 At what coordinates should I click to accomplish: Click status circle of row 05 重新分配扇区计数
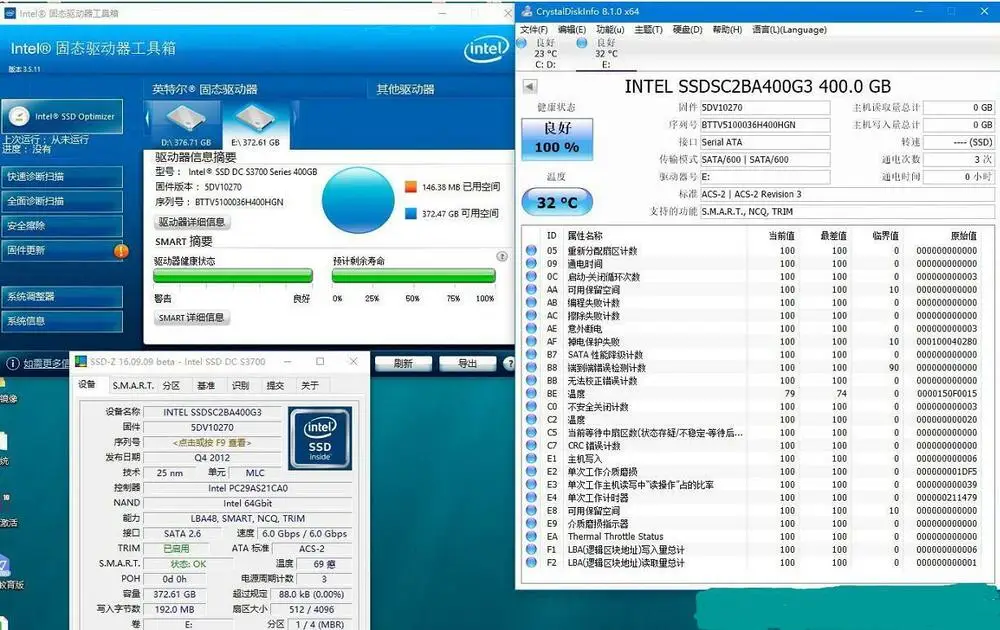point(531,251)
